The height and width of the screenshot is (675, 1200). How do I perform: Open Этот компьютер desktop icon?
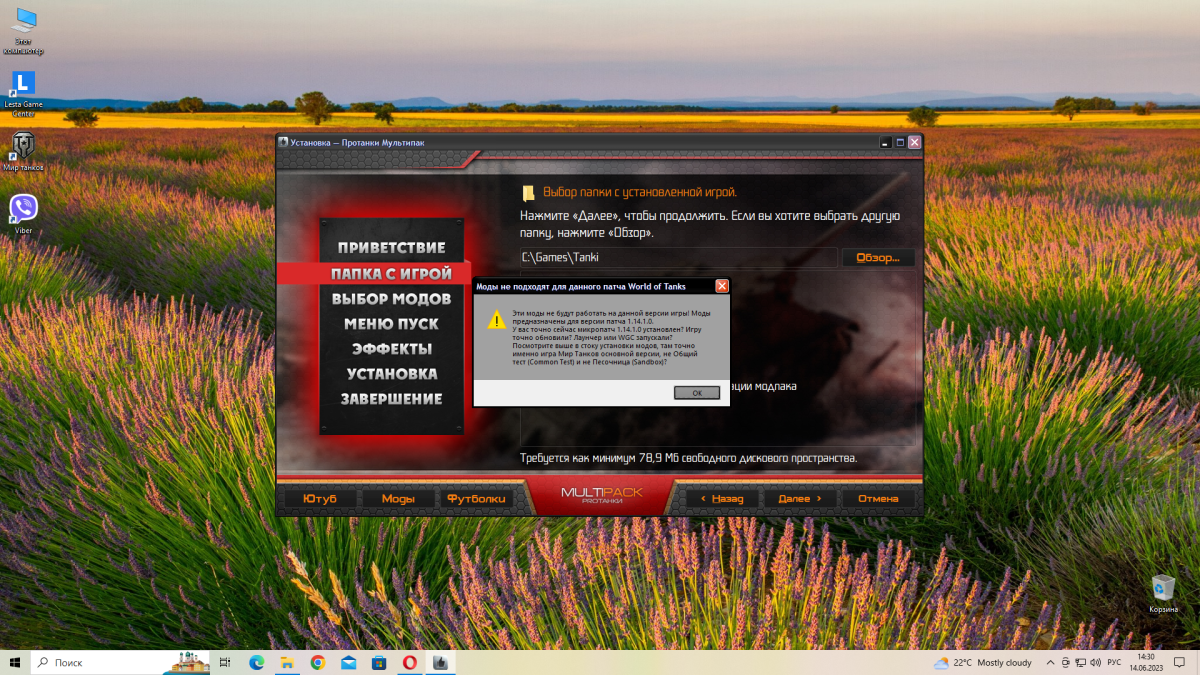point(22,30)
